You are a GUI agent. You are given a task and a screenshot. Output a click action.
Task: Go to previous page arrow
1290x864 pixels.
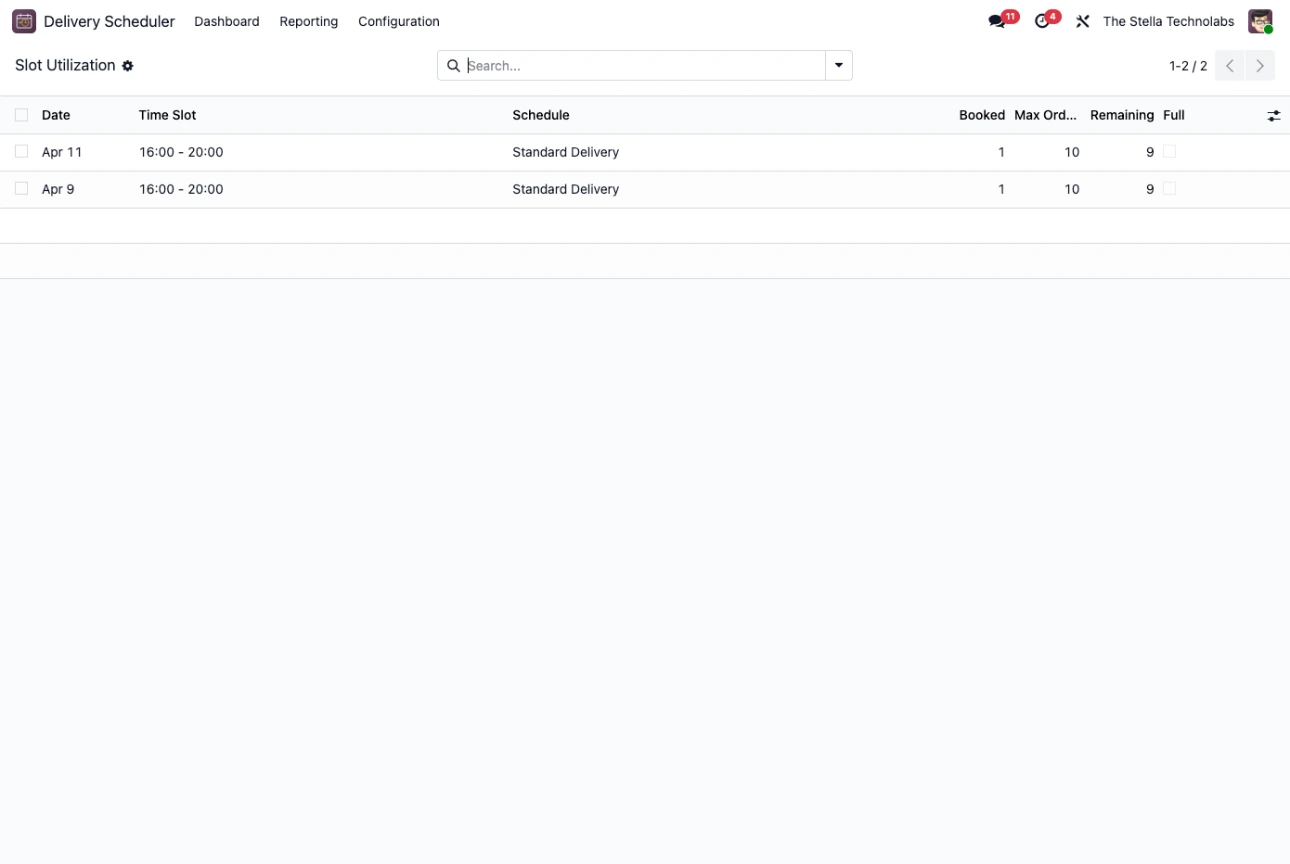tap(1230, 66)
